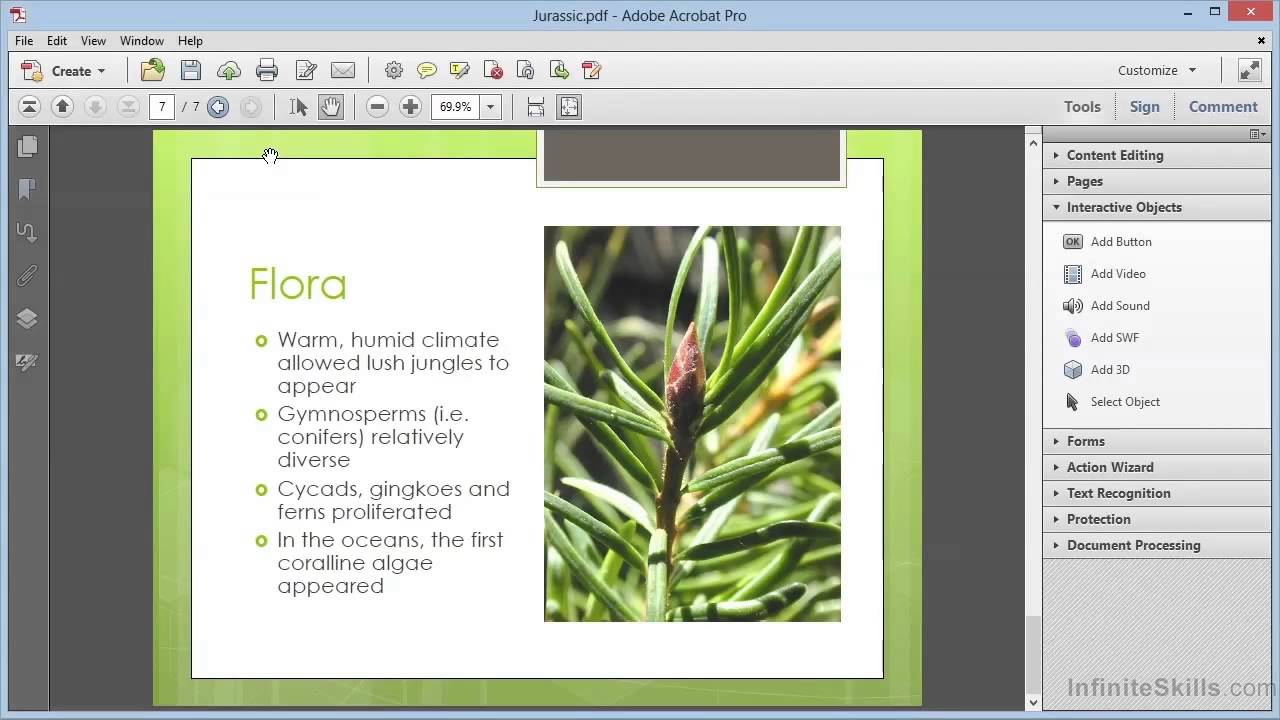Click the current page number field
Screen dimensions: 1280x720
[x=162, y=106]
